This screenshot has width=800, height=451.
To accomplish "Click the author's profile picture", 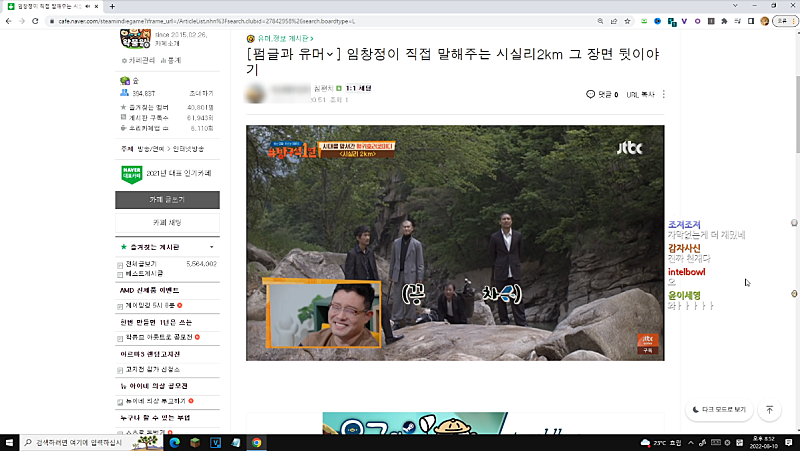I will click(255, 93).
